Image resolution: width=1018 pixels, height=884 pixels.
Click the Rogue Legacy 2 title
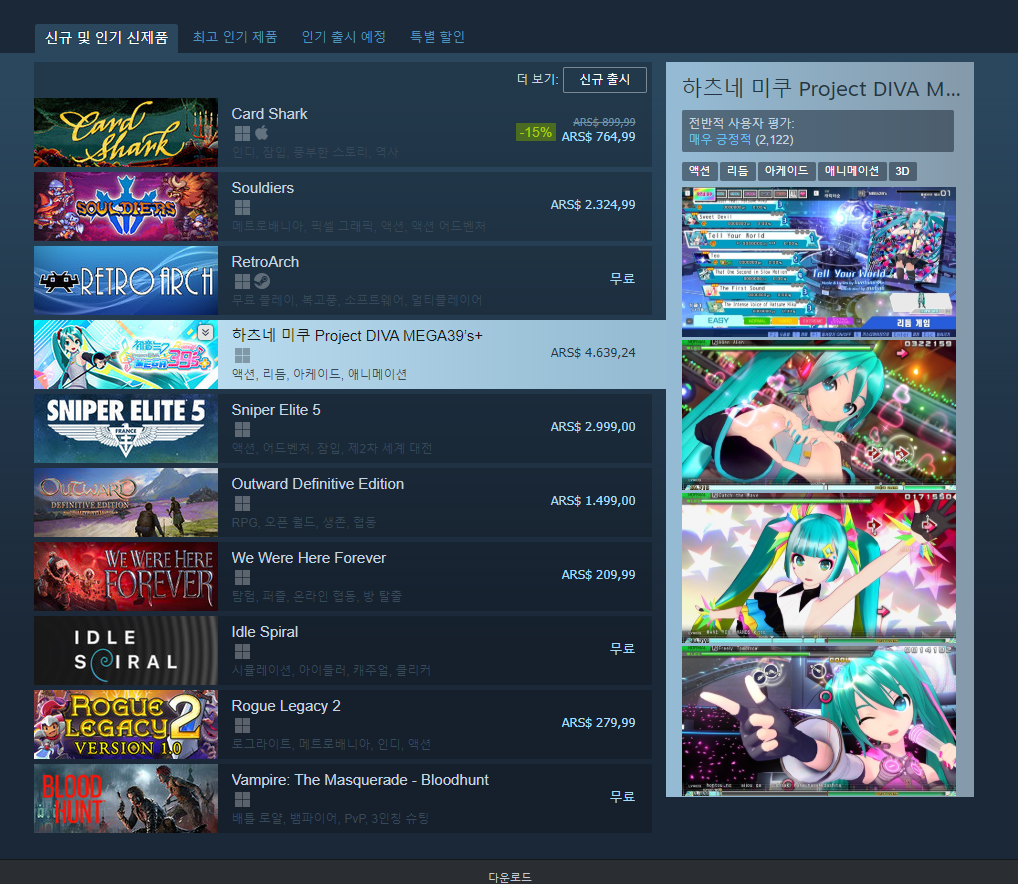286,706
